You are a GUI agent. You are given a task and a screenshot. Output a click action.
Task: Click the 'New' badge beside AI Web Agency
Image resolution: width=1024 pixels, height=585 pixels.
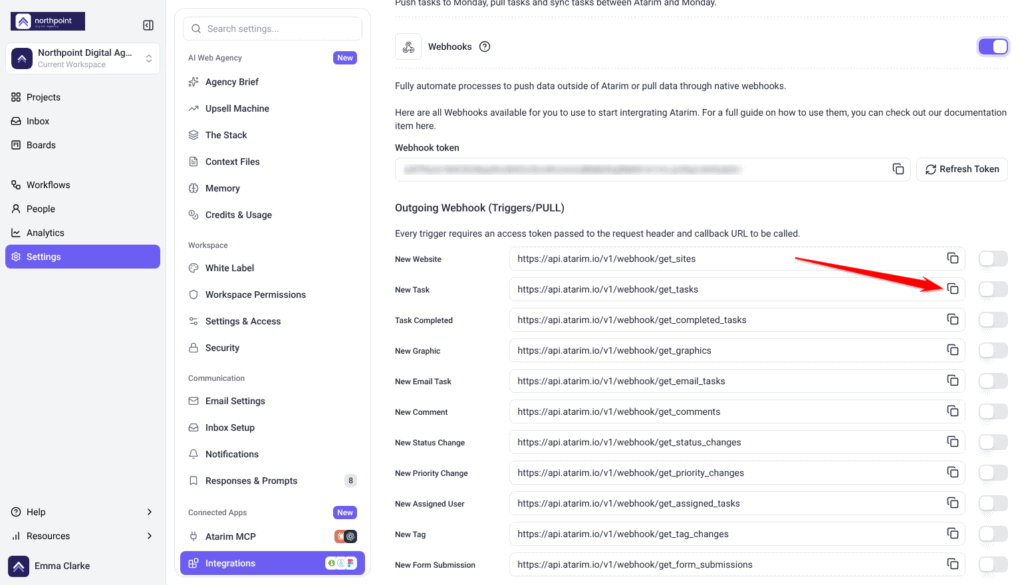[345, 57]
